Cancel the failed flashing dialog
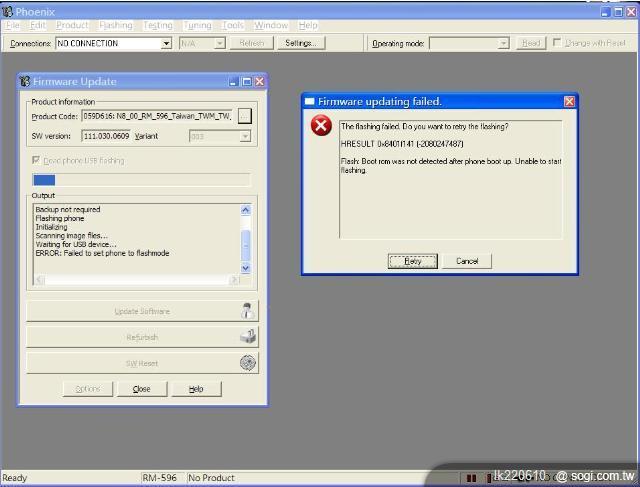The image size is (640, 487). tap(467, 261)
